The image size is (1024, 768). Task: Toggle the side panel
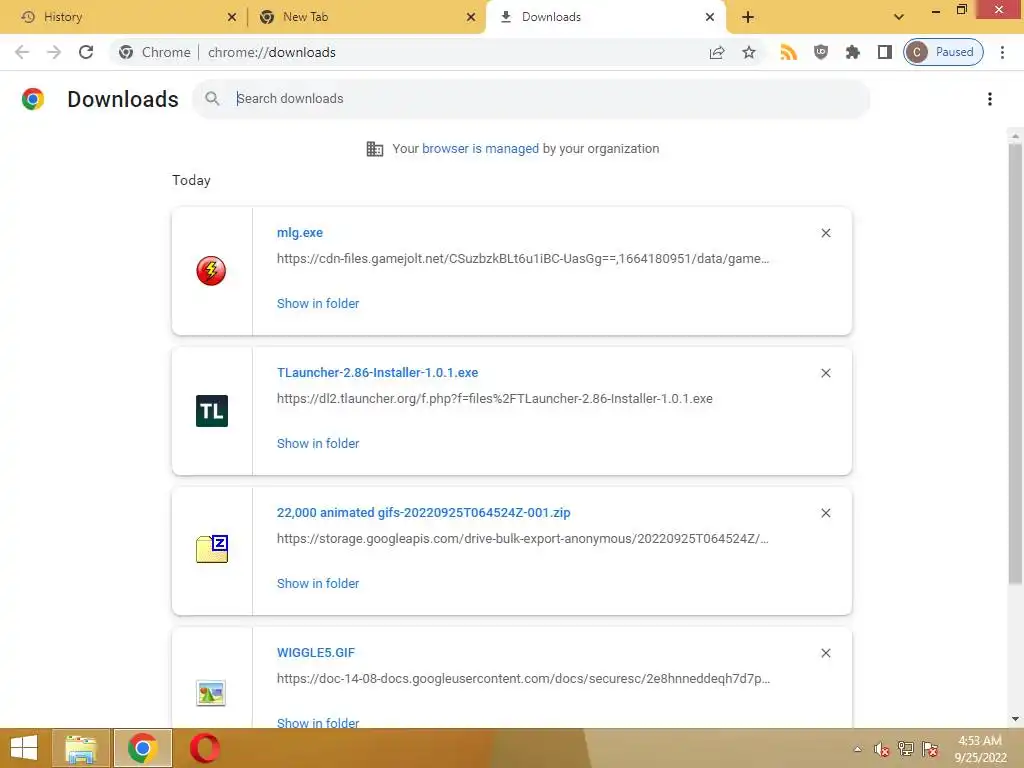pyautogui.click(x=885, y=52)
